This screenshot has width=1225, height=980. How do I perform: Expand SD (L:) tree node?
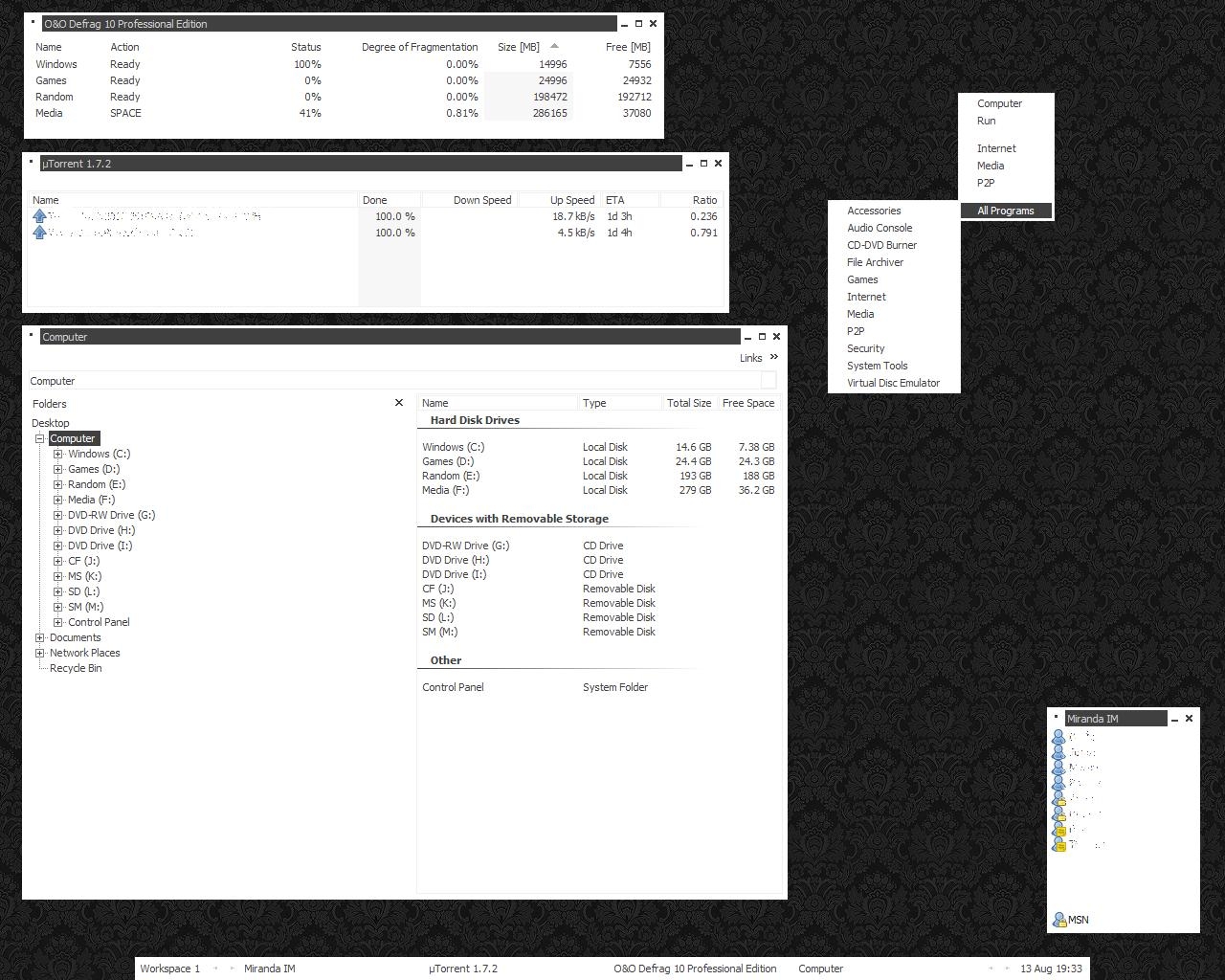point(58,591)
